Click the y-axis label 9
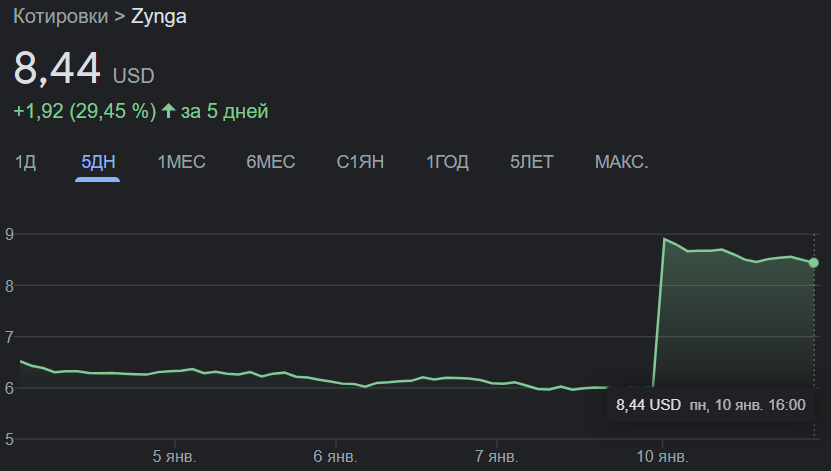The width and height of the screenshot is (831, 471). click(9, 234)
